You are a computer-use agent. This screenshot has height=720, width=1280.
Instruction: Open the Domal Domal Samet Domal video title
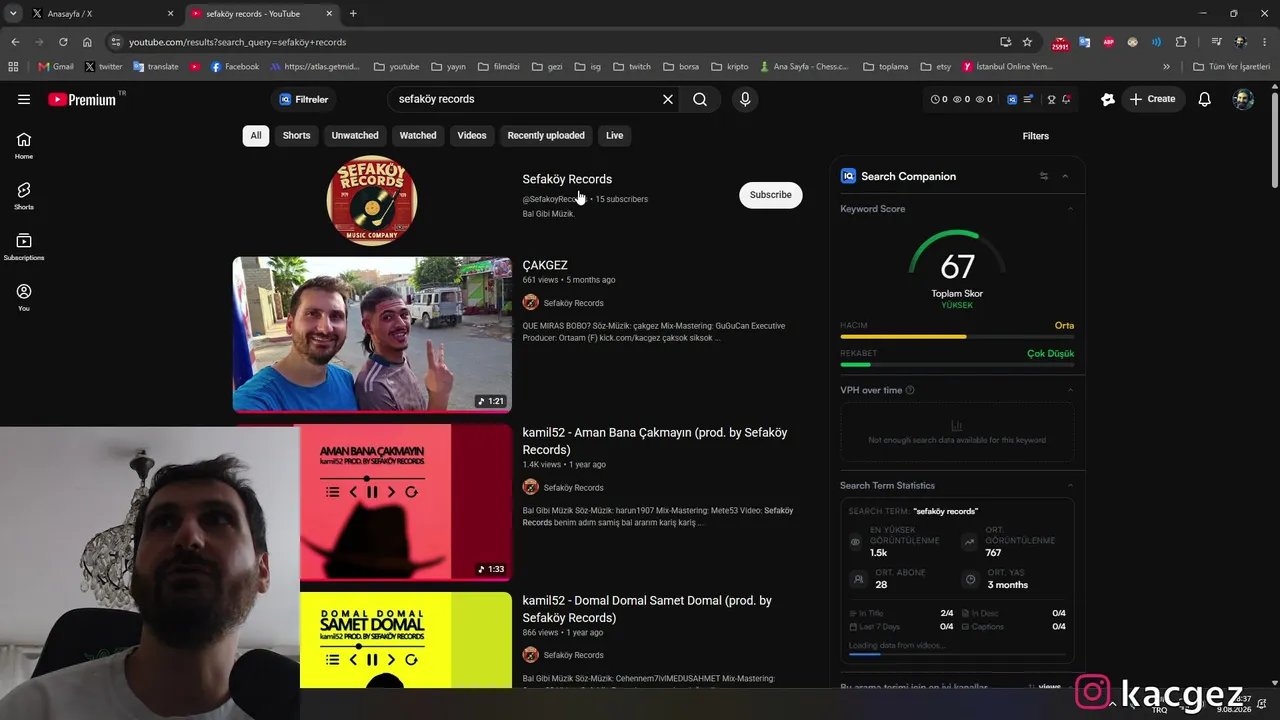(647, 609)
